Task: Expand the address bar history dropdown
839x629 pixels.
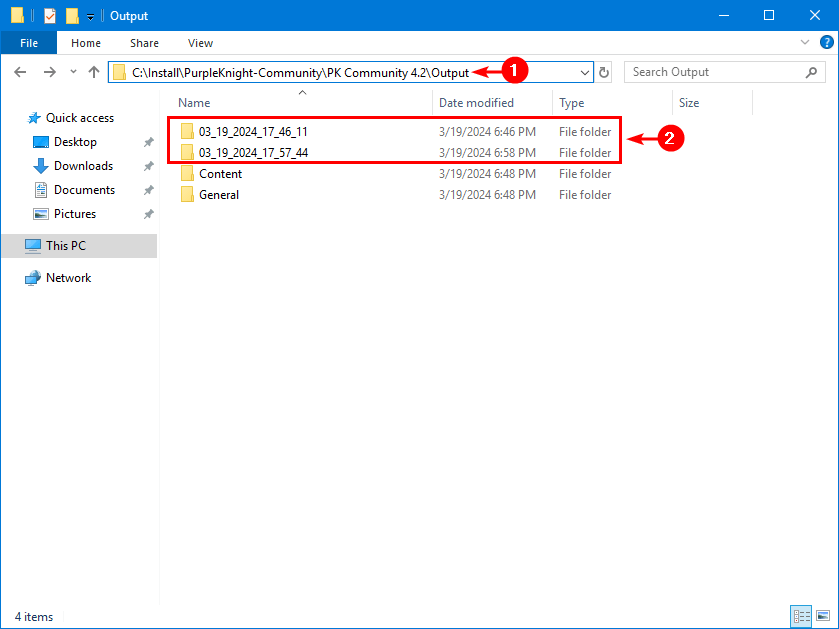Action: (585, 72)
